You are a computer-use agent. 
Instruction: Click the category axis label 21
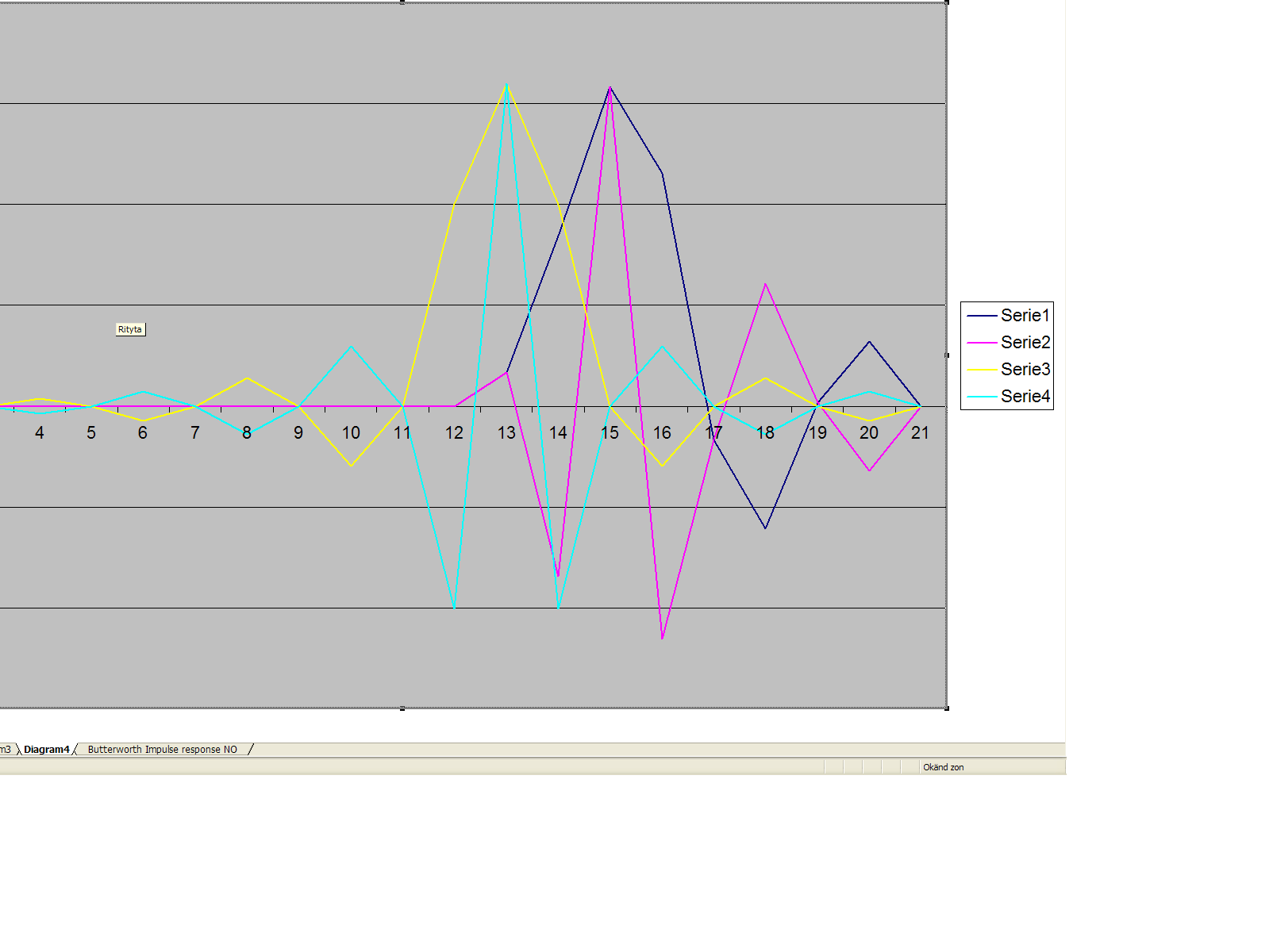(x=920, y=433)
